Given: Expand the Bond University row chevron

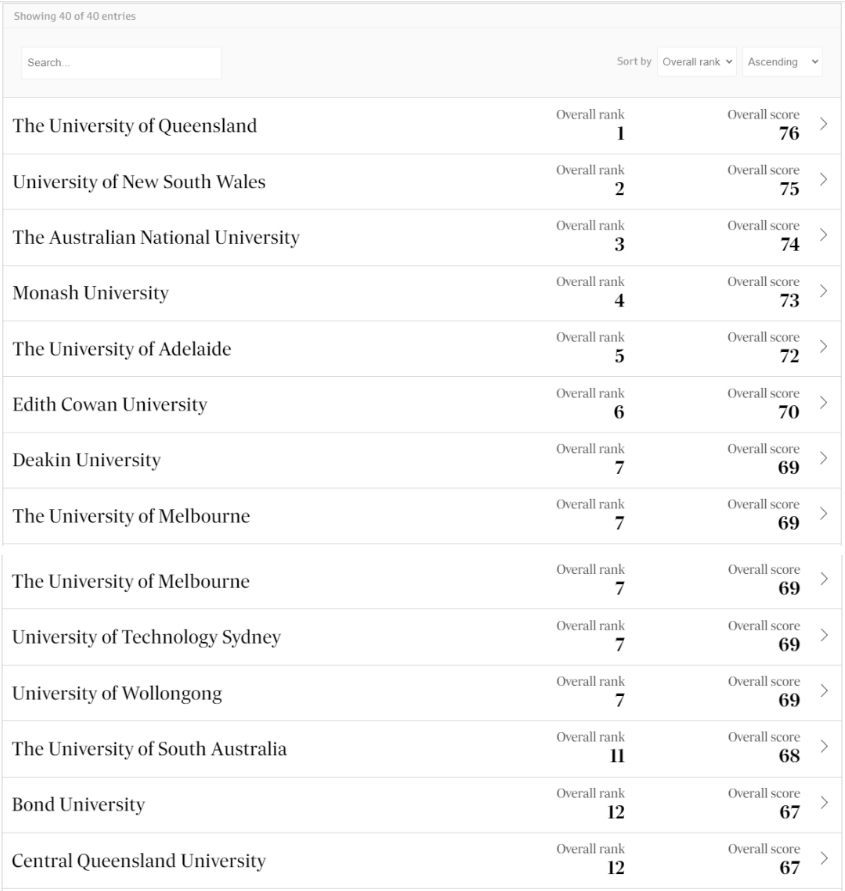Looking at the screenshot, I should pyautogui.click(x=823, y=802).
